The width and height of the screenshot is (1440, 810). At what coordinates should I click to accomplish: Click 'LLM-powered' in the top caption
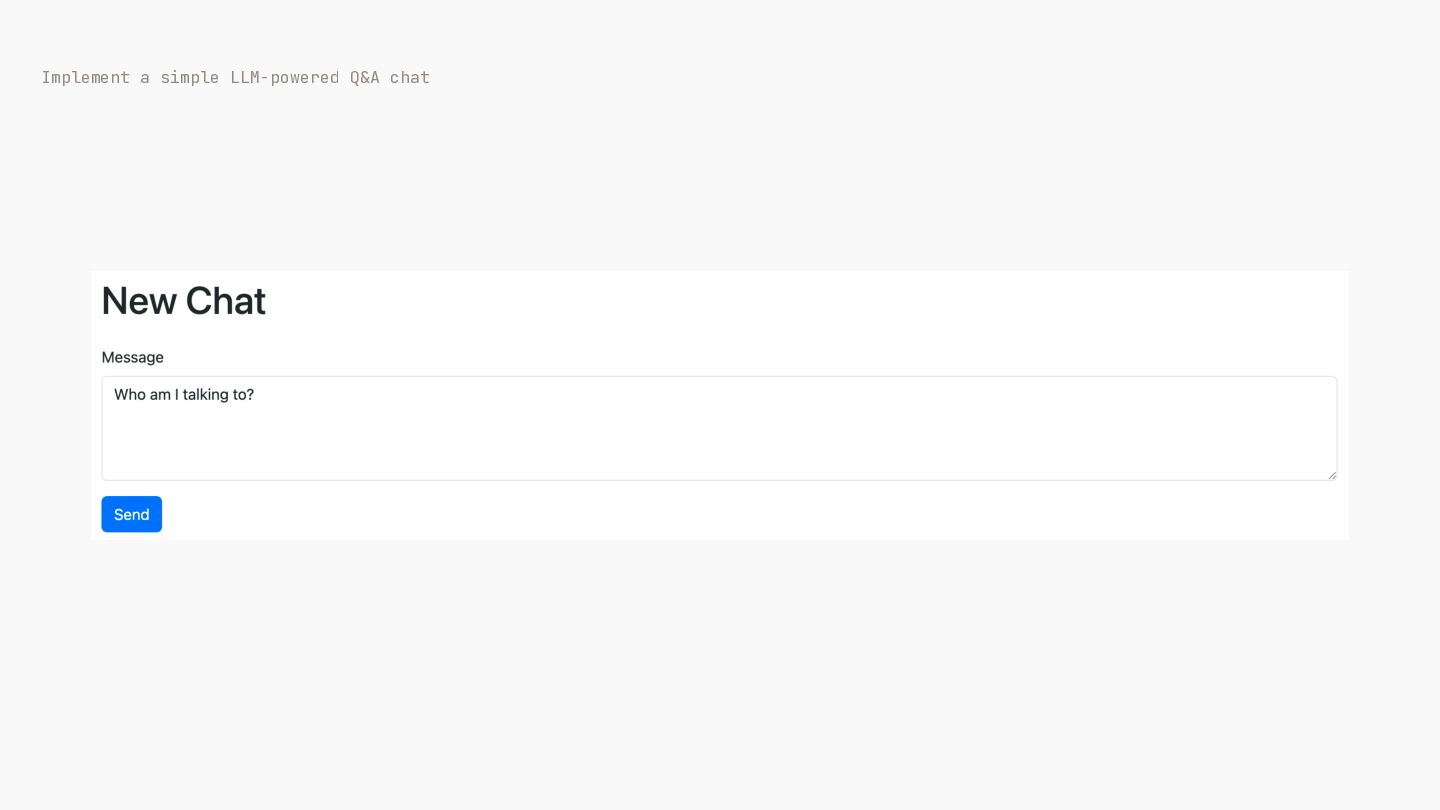click(x=285, y=77)
